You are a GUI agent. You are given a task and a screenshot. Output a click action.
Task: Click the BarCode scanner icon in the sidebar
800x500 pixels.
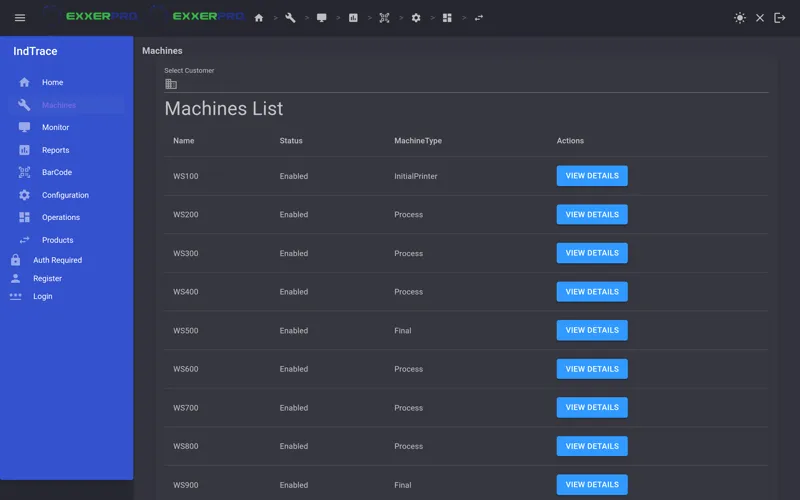pos(24,172)
